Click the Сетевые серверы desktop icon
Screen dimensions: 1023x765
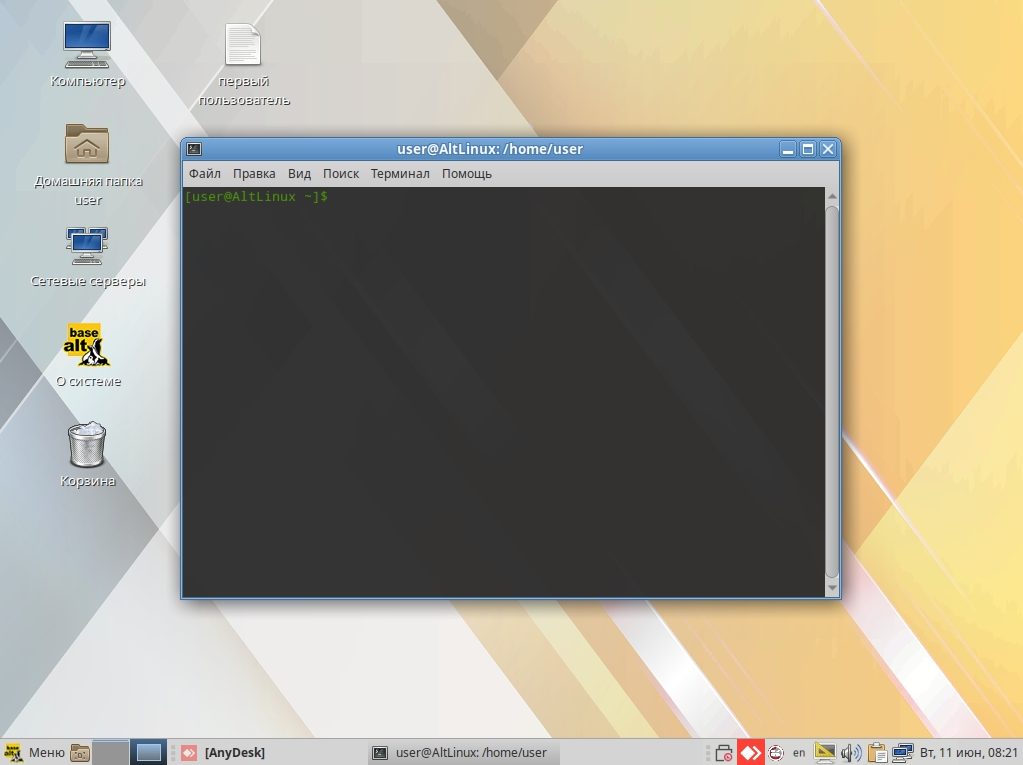pyautogui.click(x=87, y=245)
